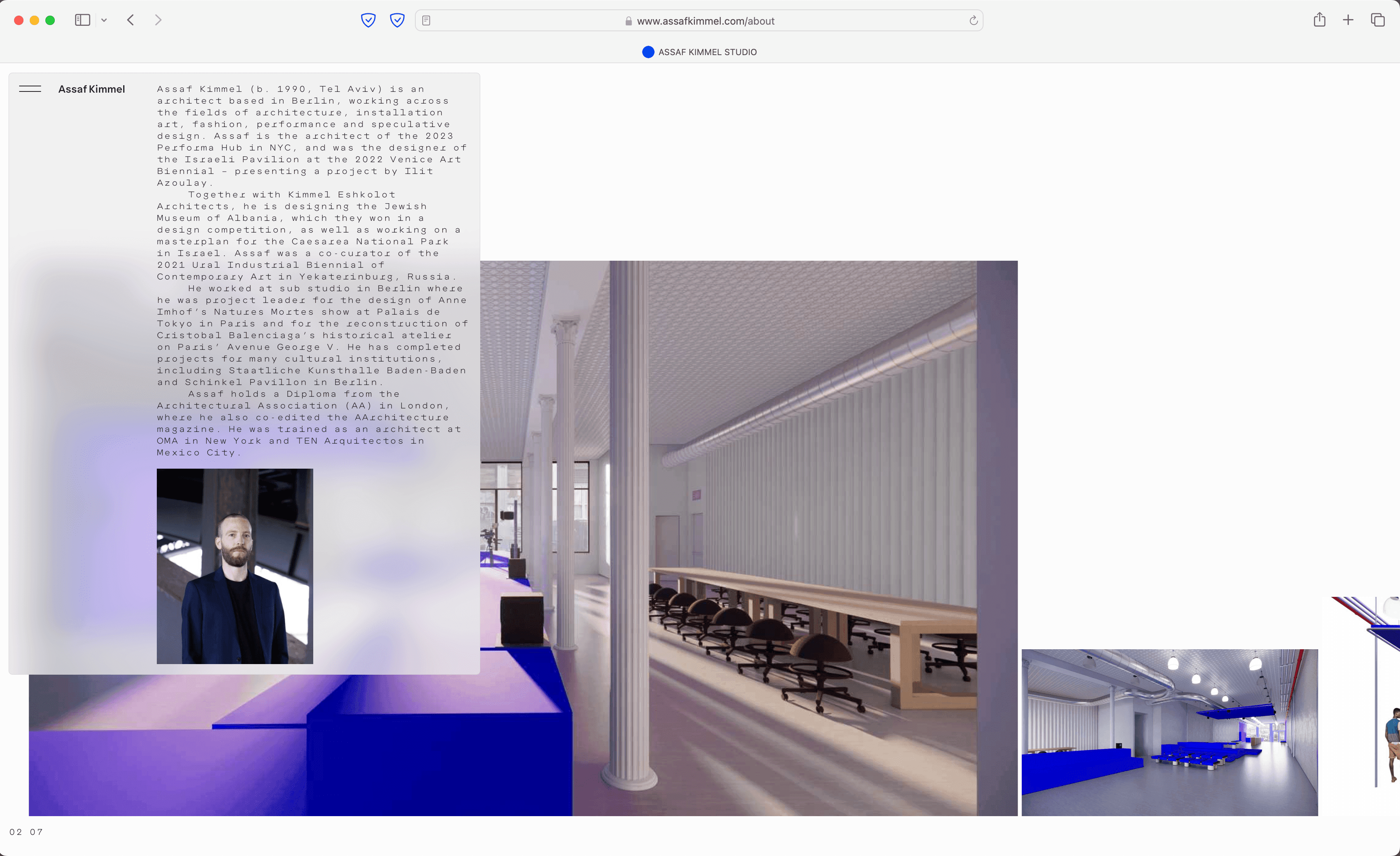Image resolution: width=1400 pixels, height=856 pixels.
Task: Go forward to next page
Action: pyautogui.click(x=158, y=20)
